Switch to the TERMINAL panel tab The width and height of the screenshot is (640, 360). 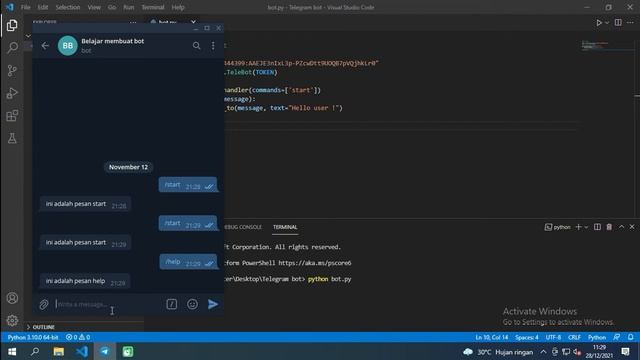click(x=285, y=227)
